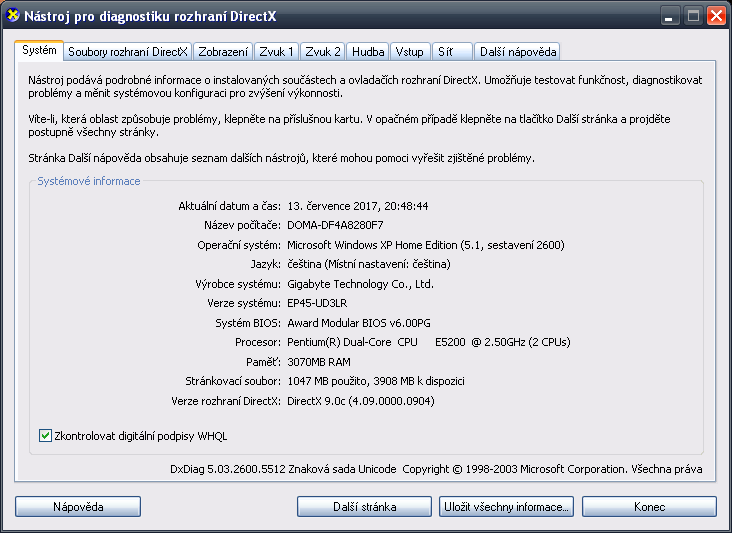Click the EP45-UD3LR system version value
The image size is (732, 533).
pos(317,303)
